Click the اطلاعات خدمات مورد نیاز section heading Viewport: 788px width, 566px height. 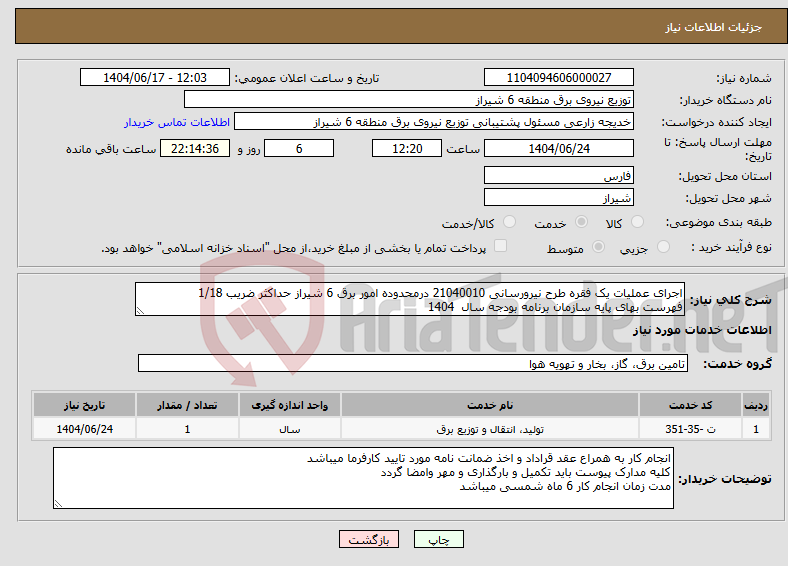[702, 330]
